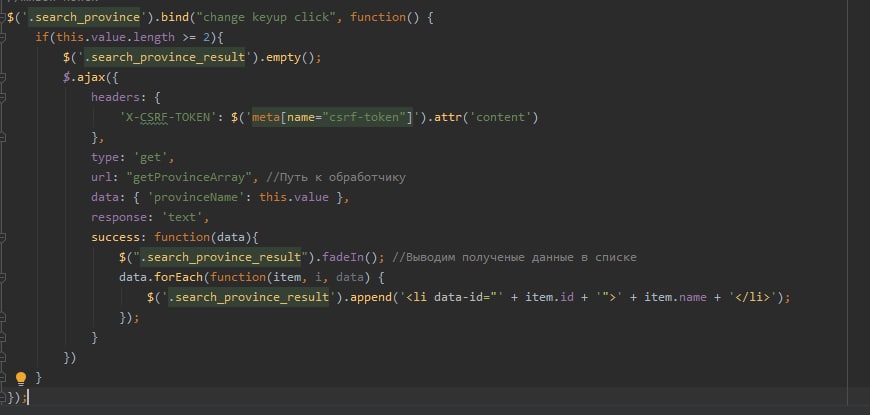The height and width of the screenshot is (415, 870).
Task: Click the attr method name
Action: tap(448, 117)
